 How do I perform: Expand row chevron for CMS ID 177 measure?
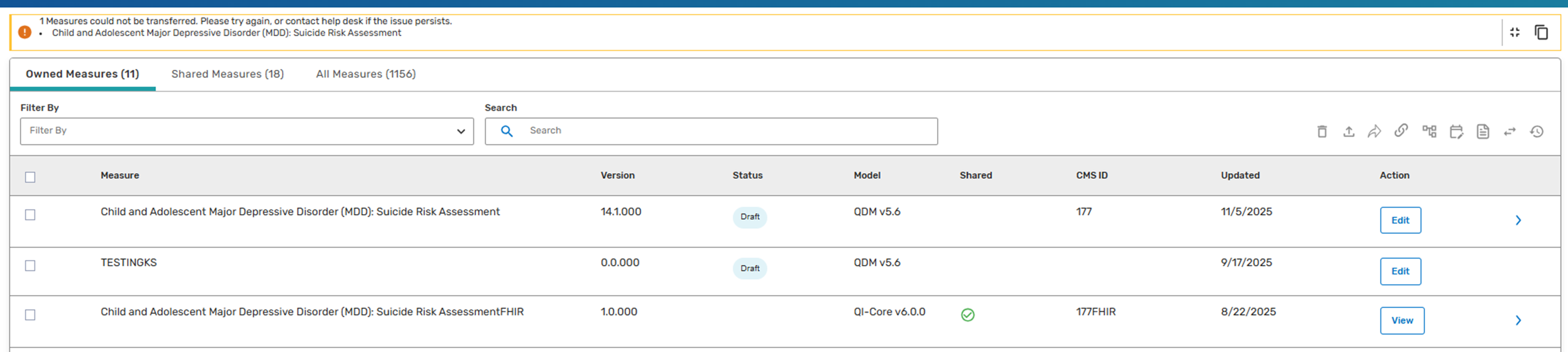pyautogui.click(x=1518, y=221)
